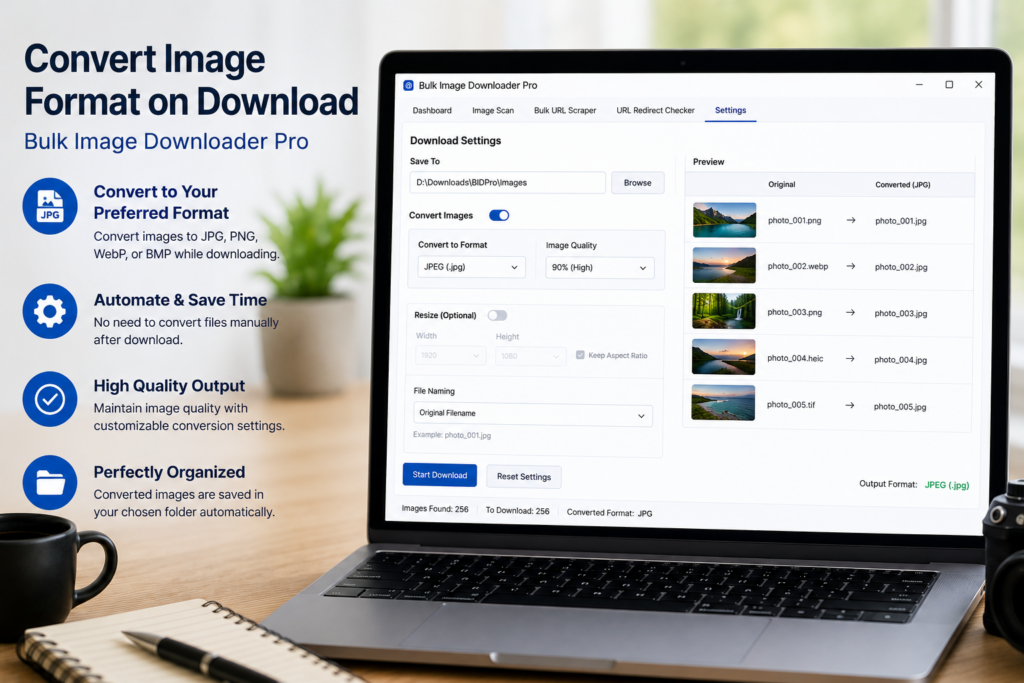Click the folder Perfectly Organized icon
This screenshot has width=1024, height=683.
[x=50, y=483]
